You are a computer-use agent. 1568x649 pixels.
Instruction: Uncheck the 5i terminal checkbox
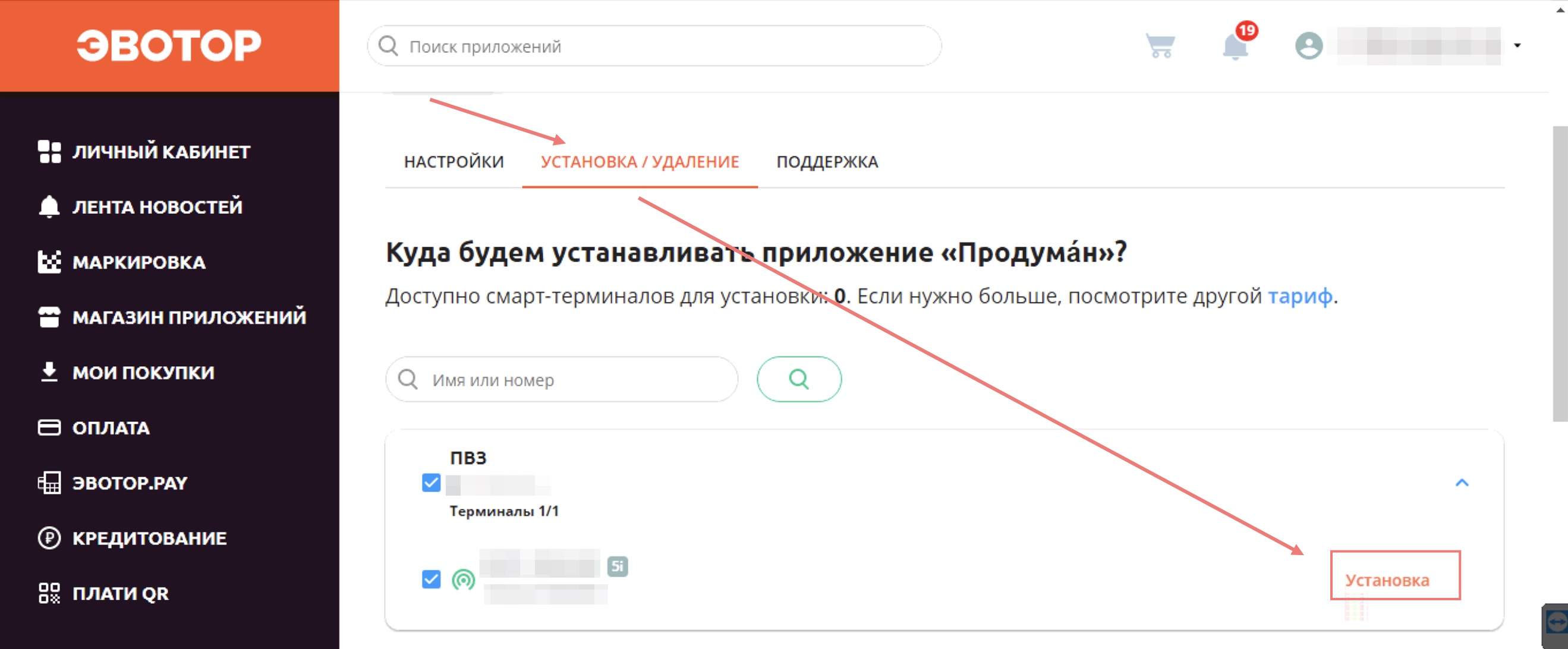click(x=431, y=578)
